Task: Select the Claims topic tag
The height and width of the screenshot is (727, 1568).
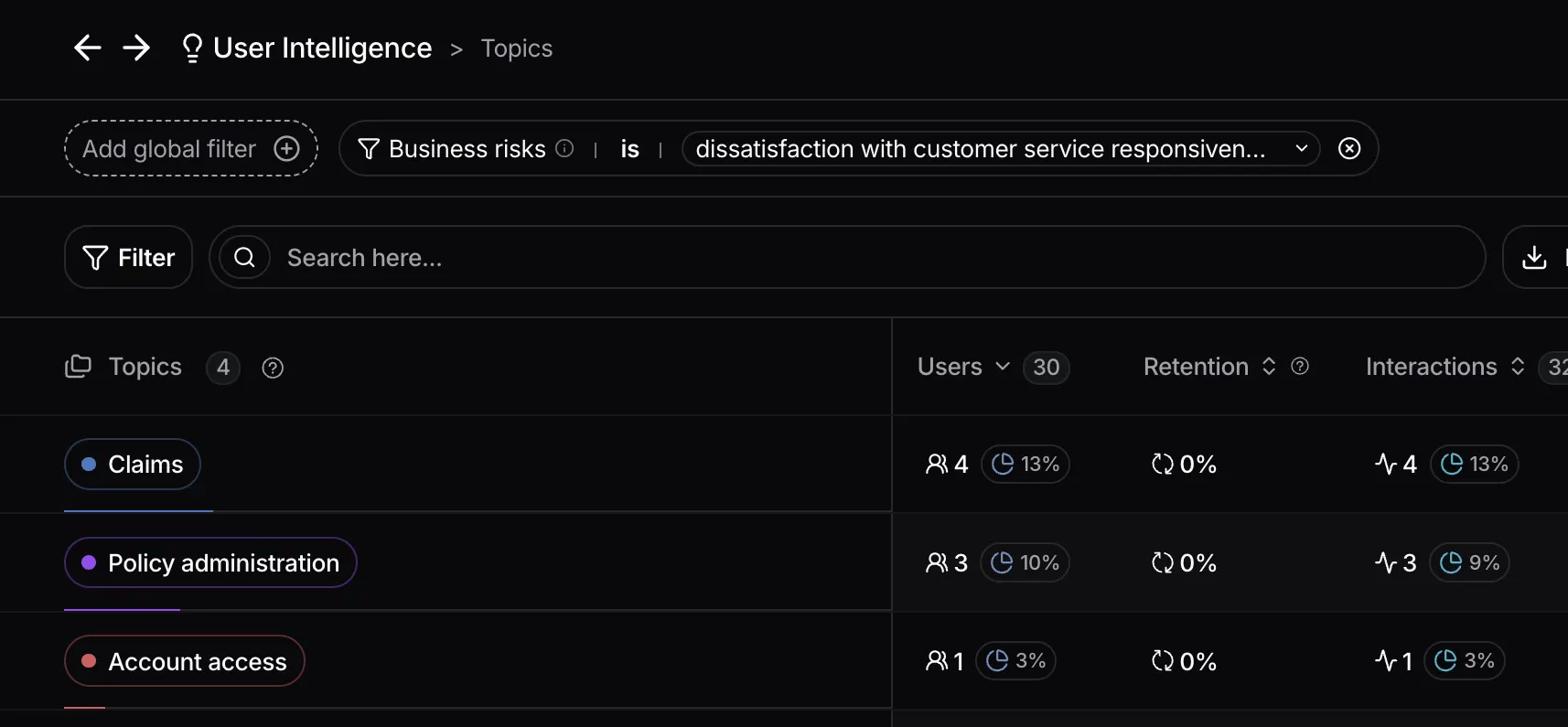Action: click(133, 465)
